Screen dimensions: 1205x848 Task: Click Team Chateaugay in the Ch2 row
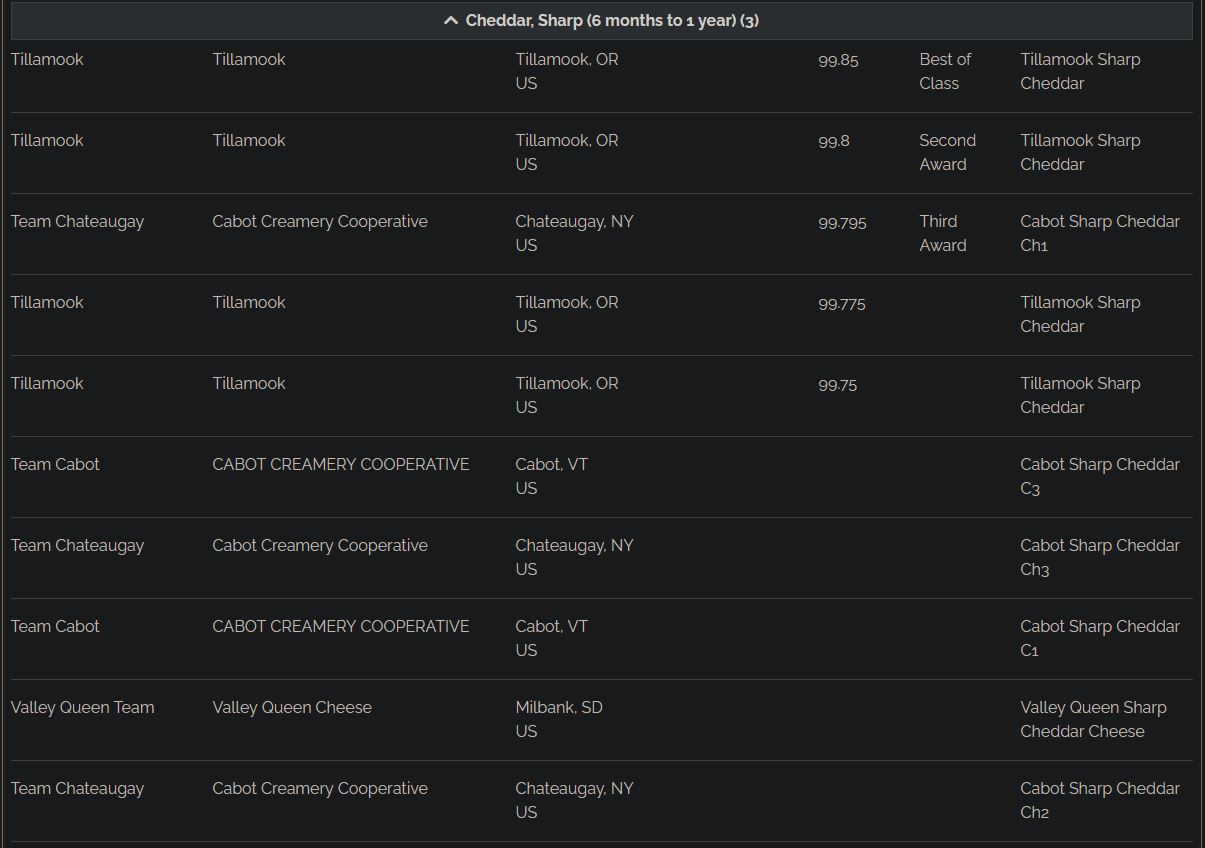(77, 788)
